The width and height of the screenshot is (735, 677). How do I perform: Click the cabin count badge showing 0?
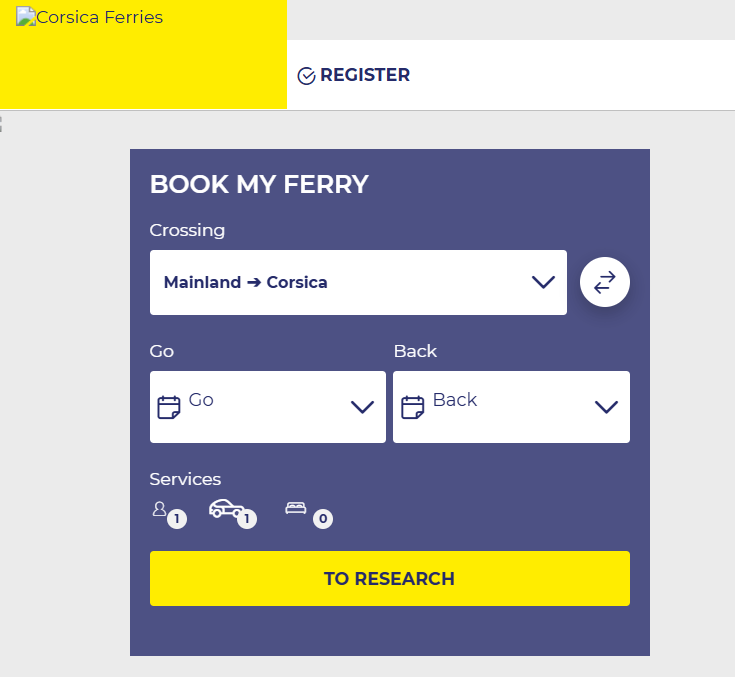(x=323, y=519)
